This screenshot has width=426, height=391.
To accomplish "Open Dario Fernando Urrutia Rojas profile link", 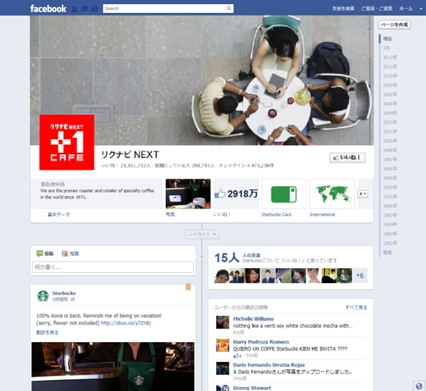I will 269,365.
